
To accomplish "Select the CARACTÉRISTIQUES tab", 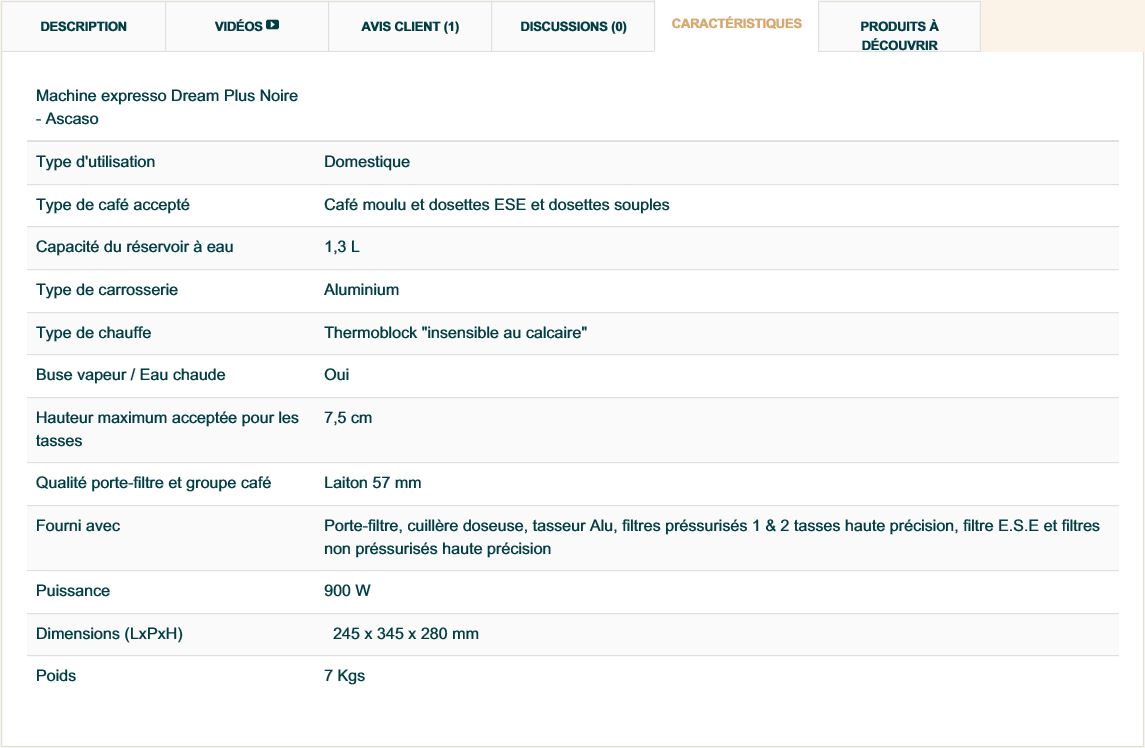I will point(736,24).
